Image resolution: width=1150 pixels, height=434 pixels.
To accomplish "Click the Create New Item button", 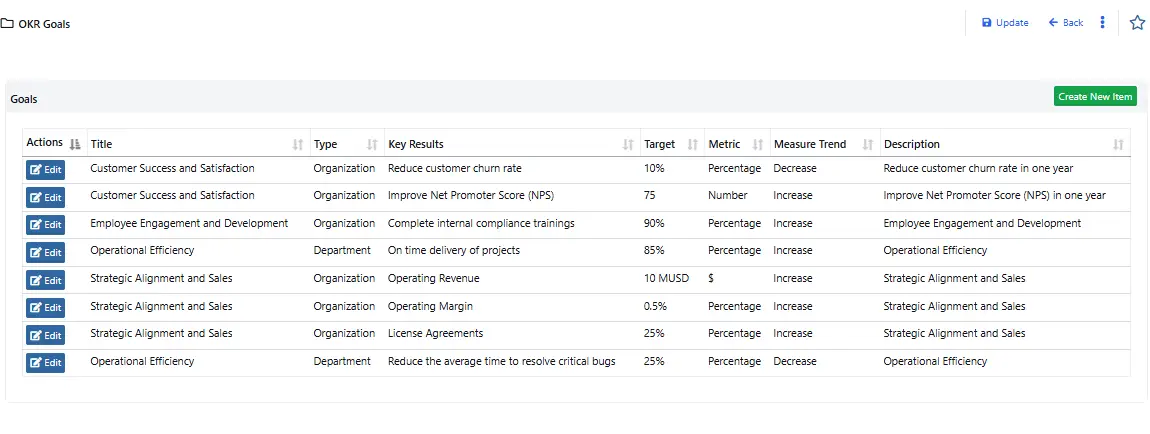I will coord(1095,97).
